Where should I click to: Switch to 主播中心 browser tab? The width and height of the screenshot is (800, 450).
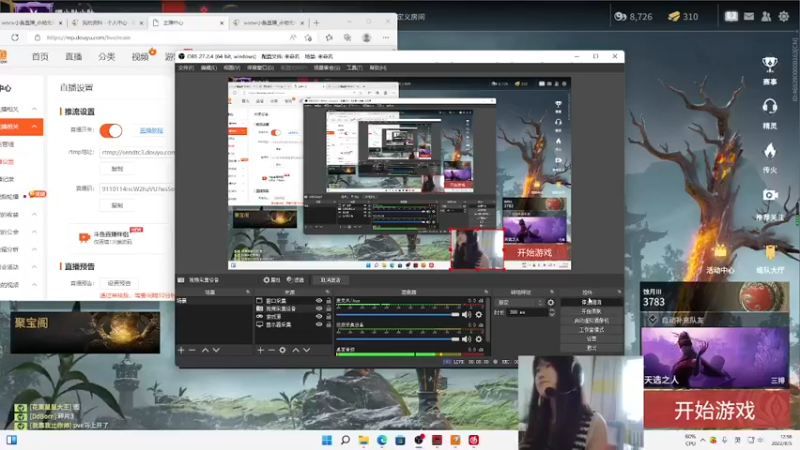click(188, 22)
